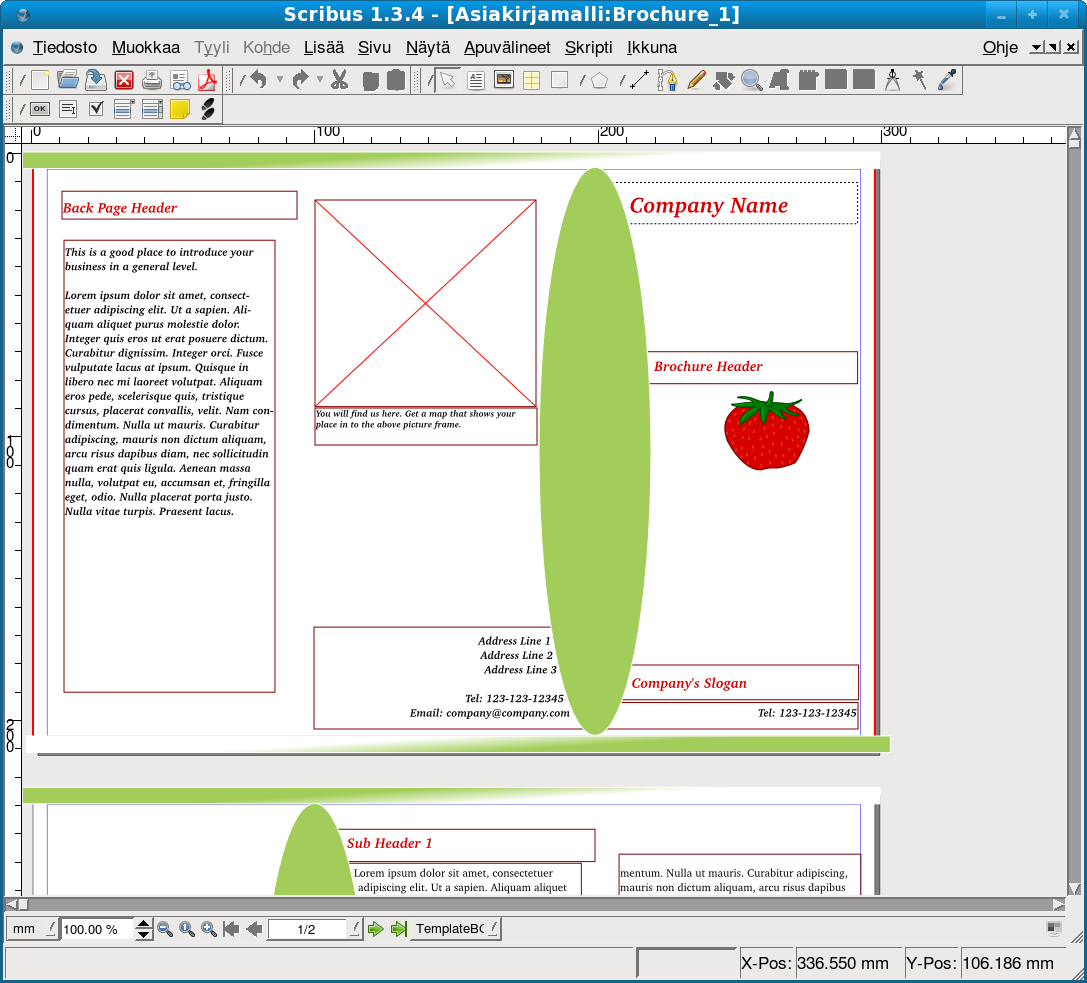
Task: Export document as PDF
Action: [x=207, y=80]
